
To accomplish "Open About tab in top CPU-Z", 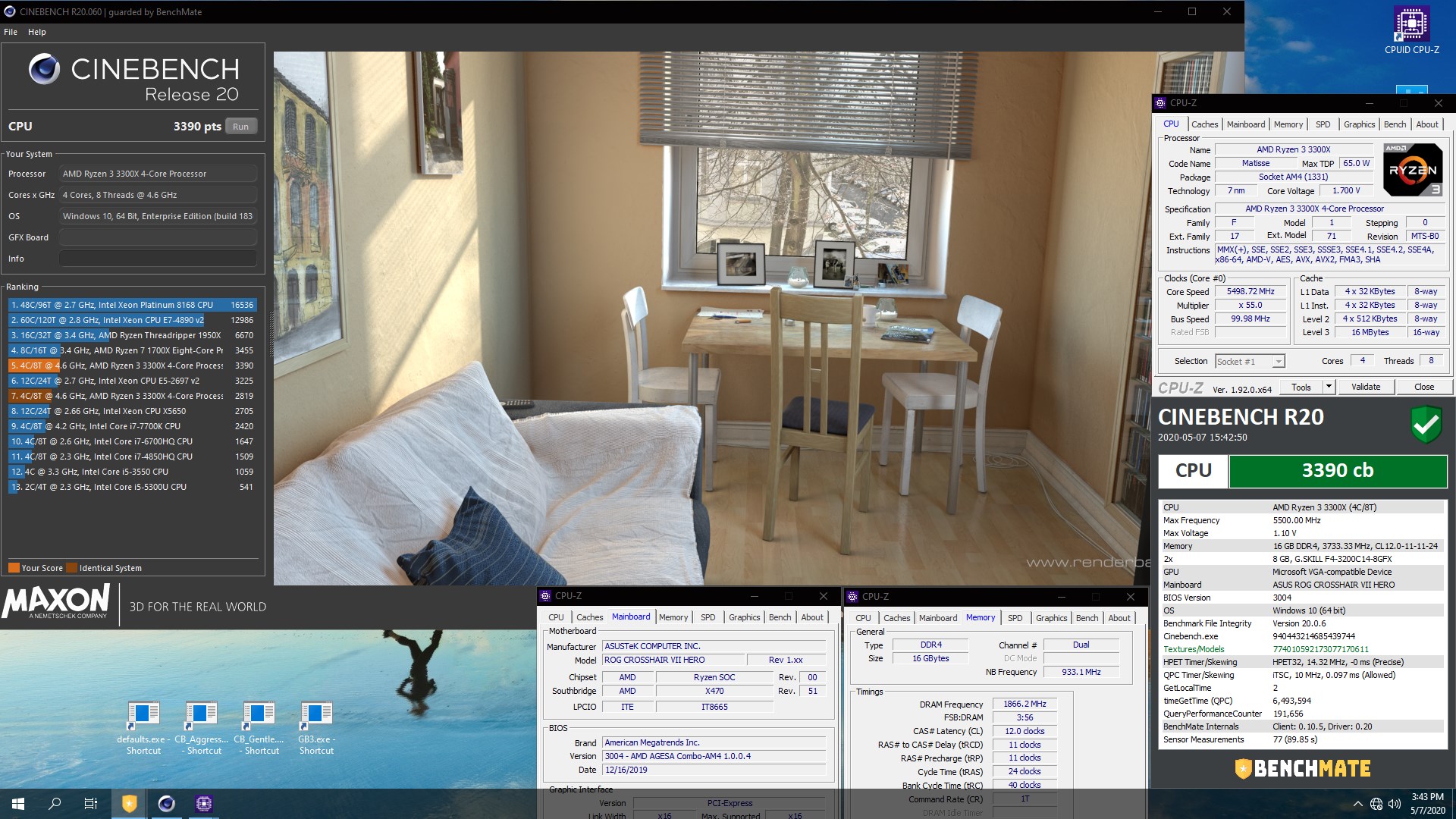I will tap(1427, 124).
